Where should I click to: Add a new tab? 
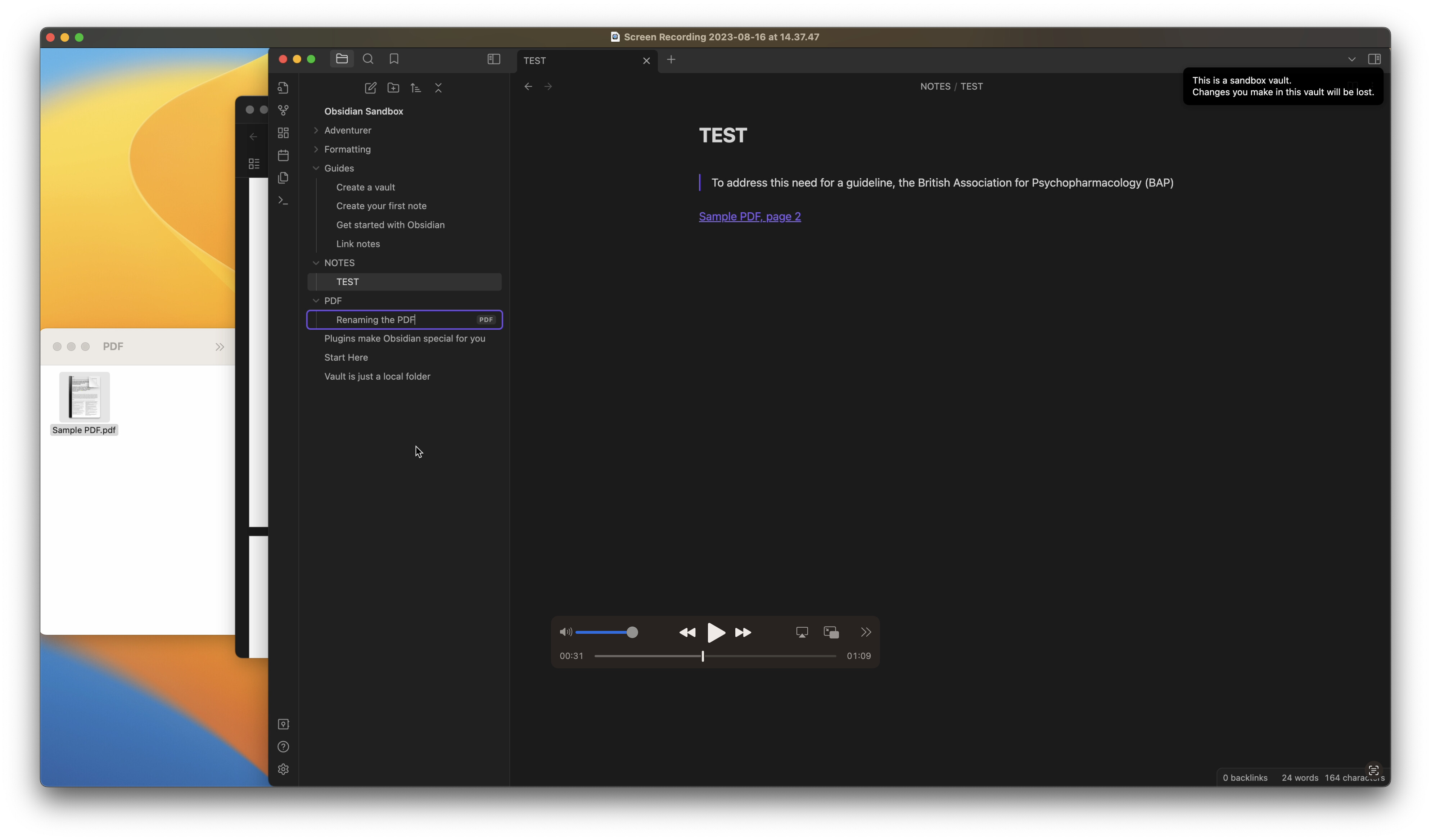pyautogui.click(x=671, y=60)
